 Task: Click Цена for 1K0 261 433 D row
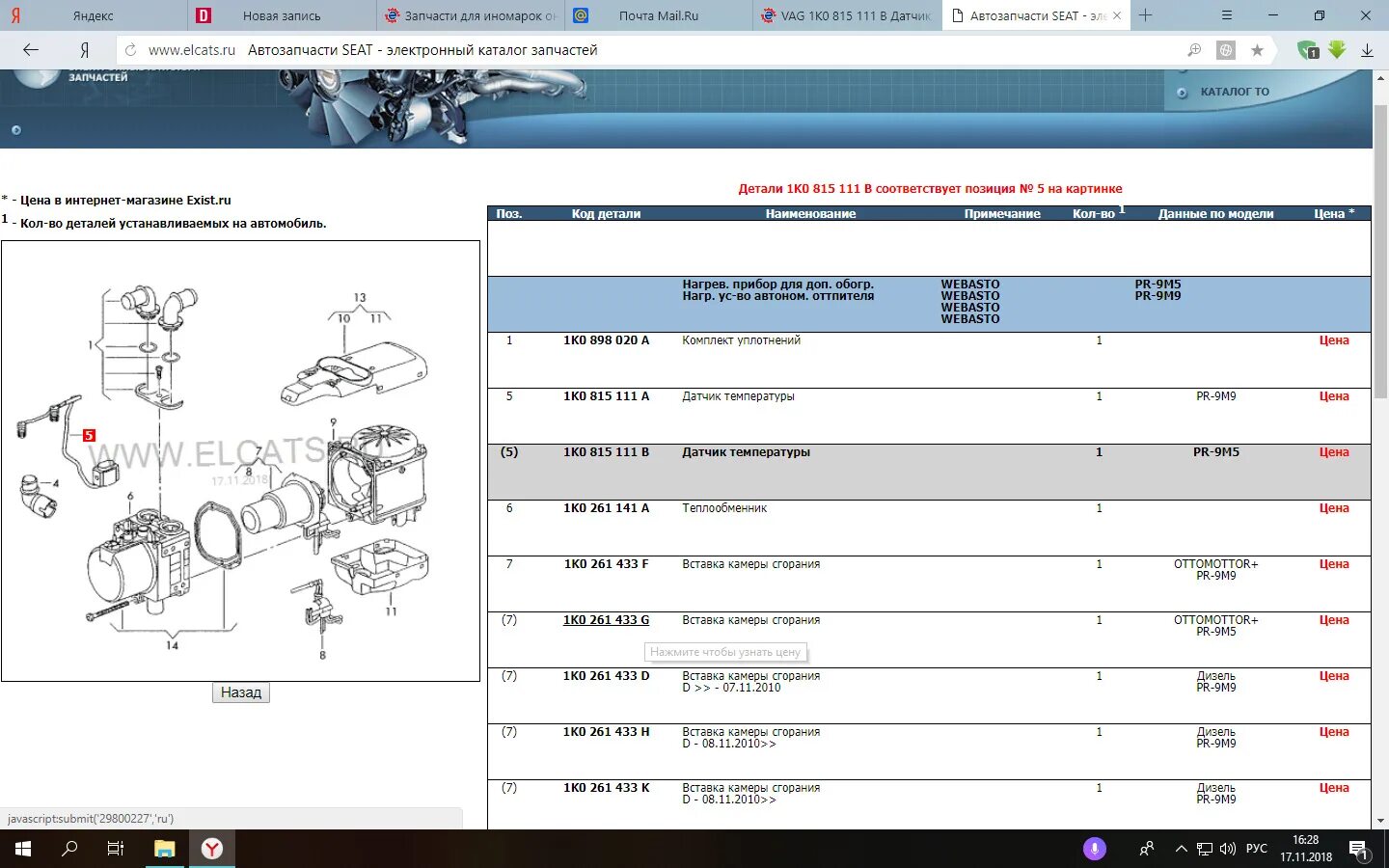pos(1334,676)
